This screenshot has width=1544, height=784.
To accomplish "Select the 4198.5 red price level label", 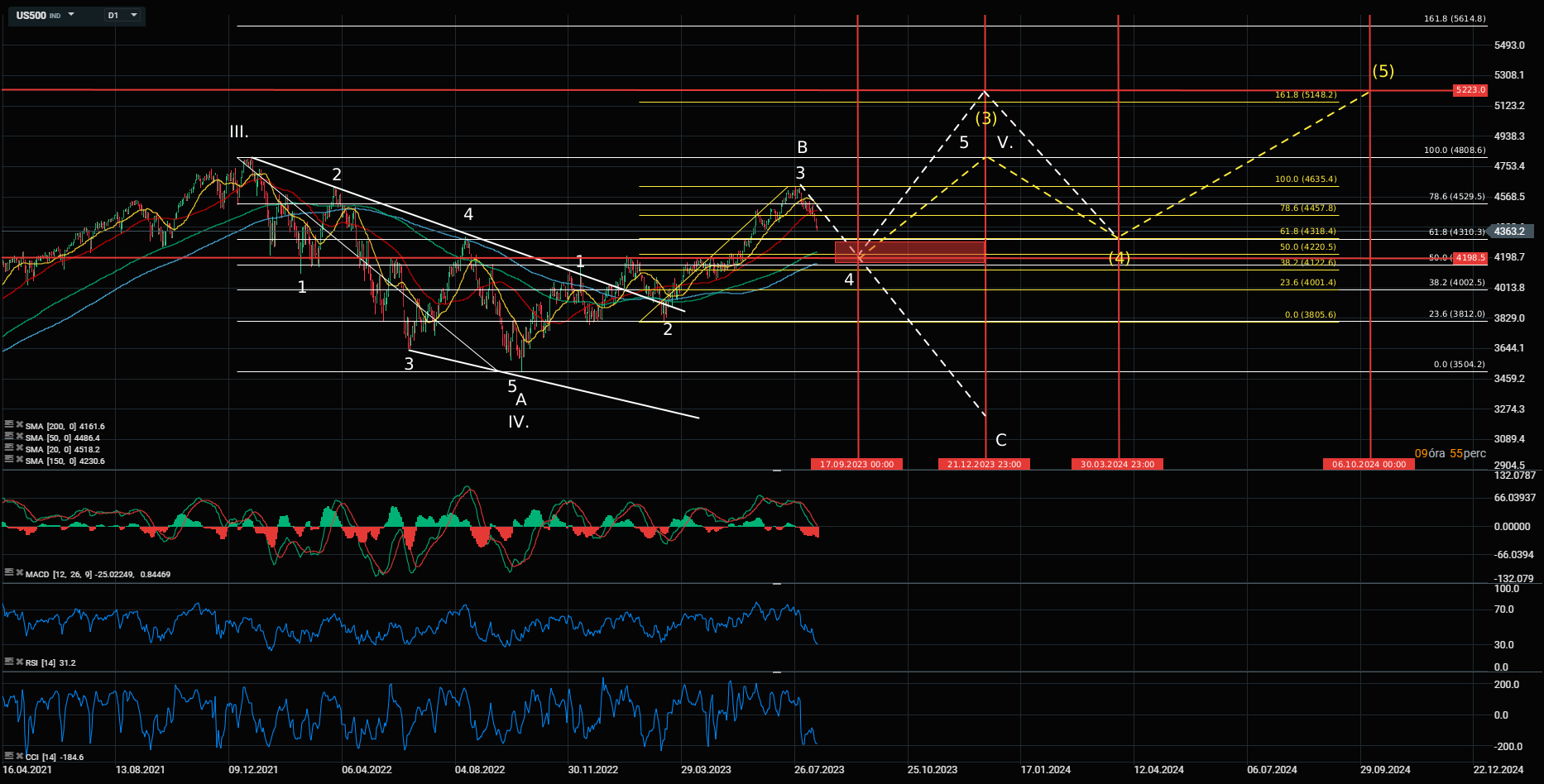I will (x=1470, y=258).
